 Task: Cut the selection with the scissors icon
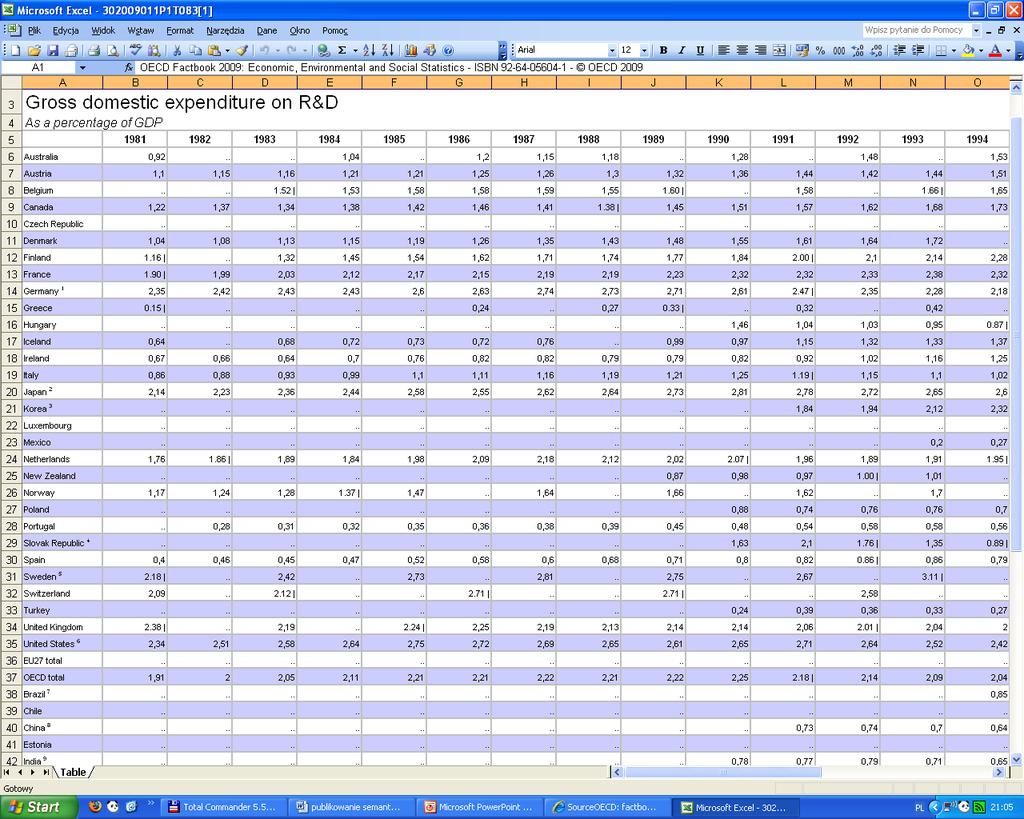pyautogui.click(x=176, y=50)
